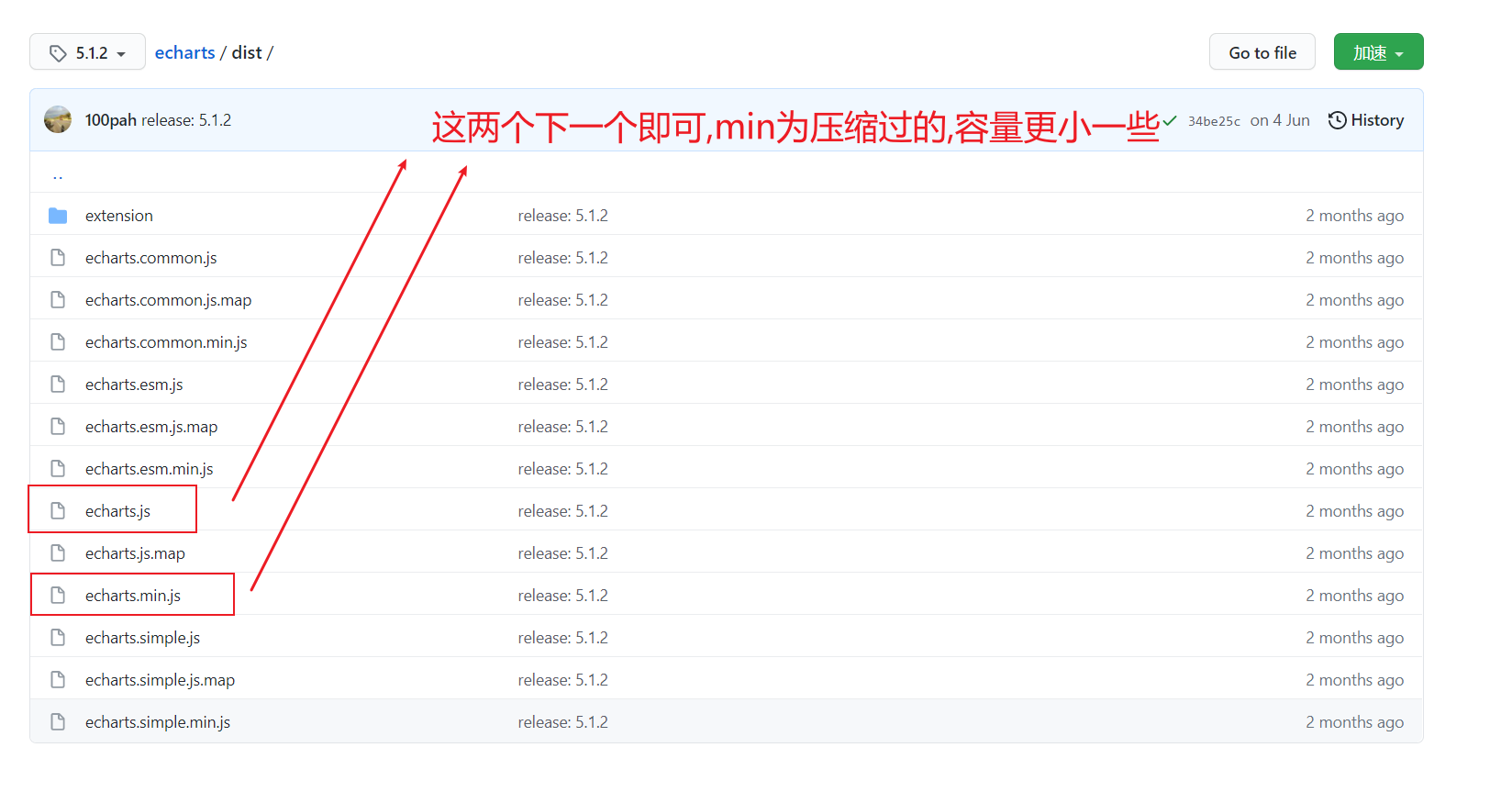View commit History
Viewport: 1512px width, 792px height.
click(1366, 120)
